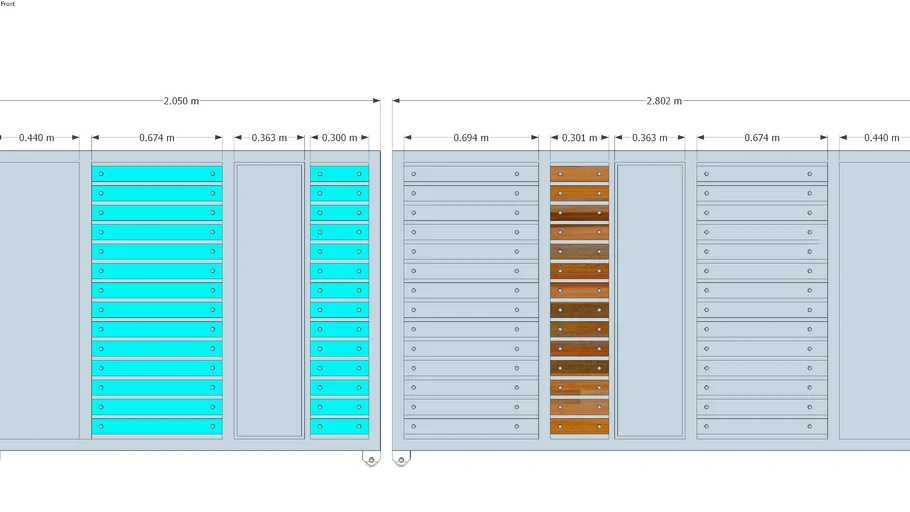Click the right mounting lug below the cabinet
The image size is (910, 512).
tap(401, 460)
